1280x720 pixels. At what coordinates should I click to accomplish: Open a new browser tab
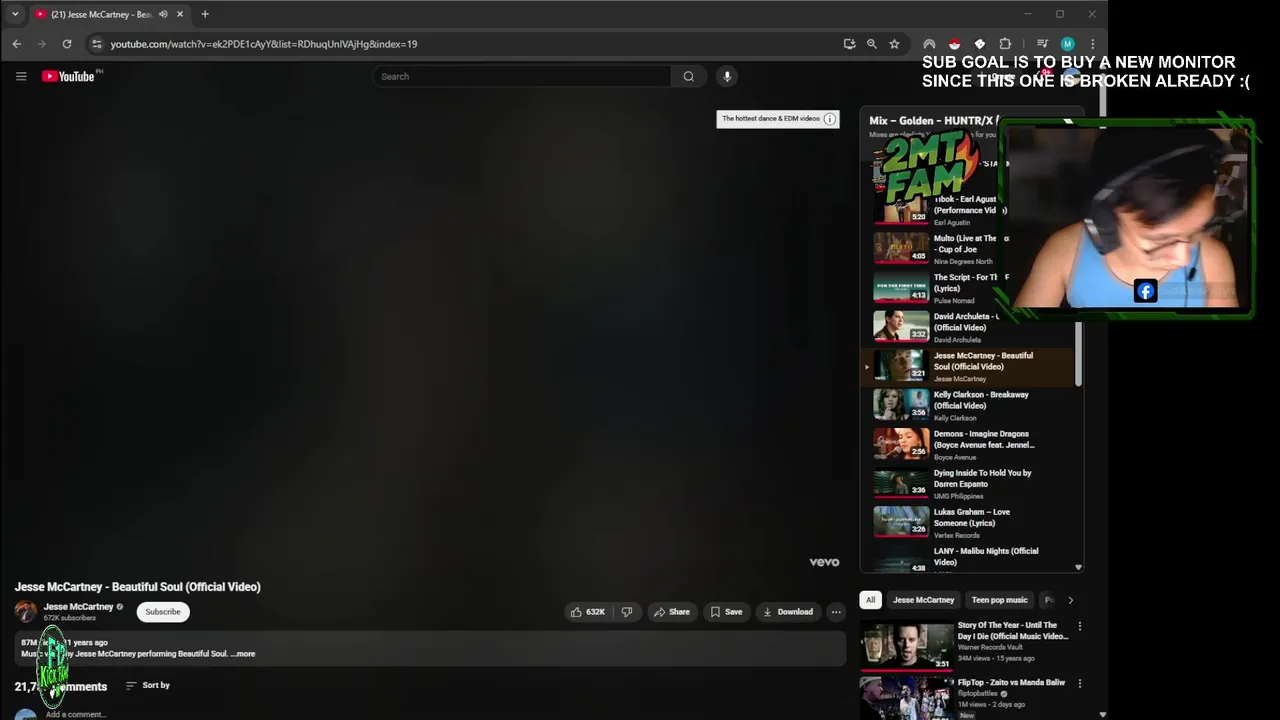205,14
